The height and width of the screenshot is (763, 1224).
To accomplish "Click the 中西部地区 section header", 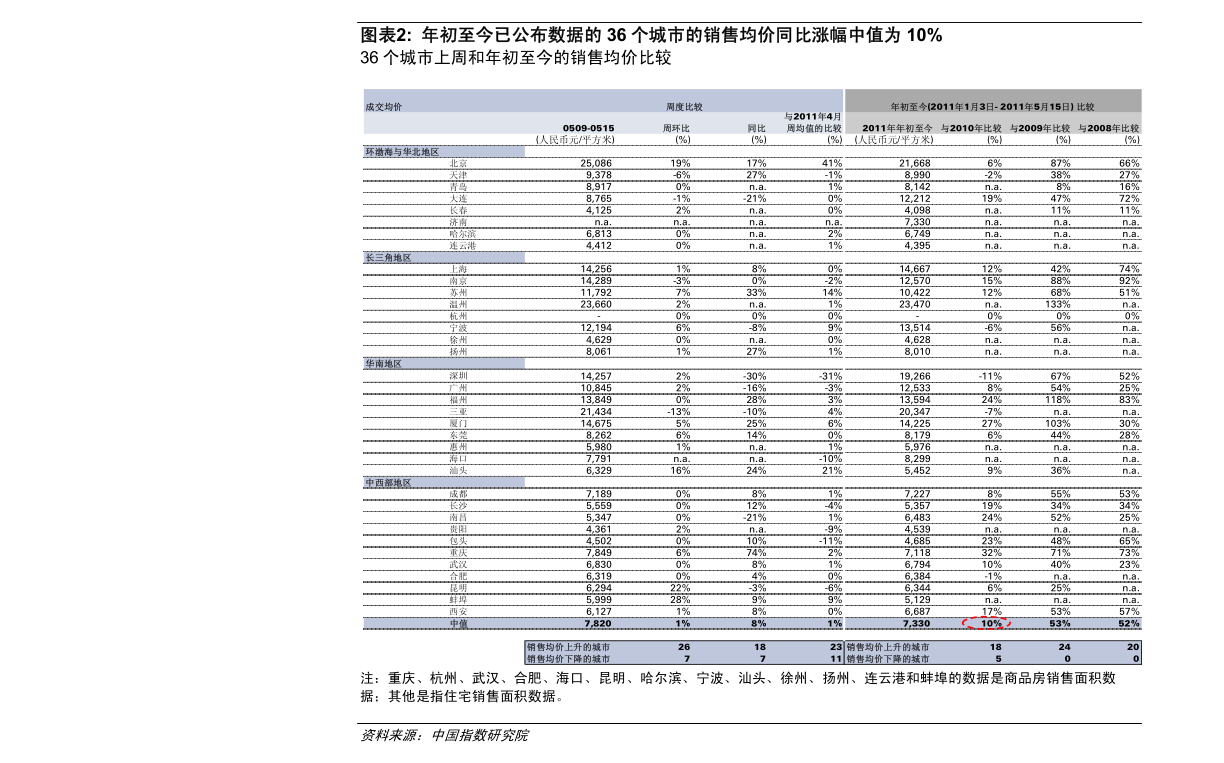I will coord(388,482).
